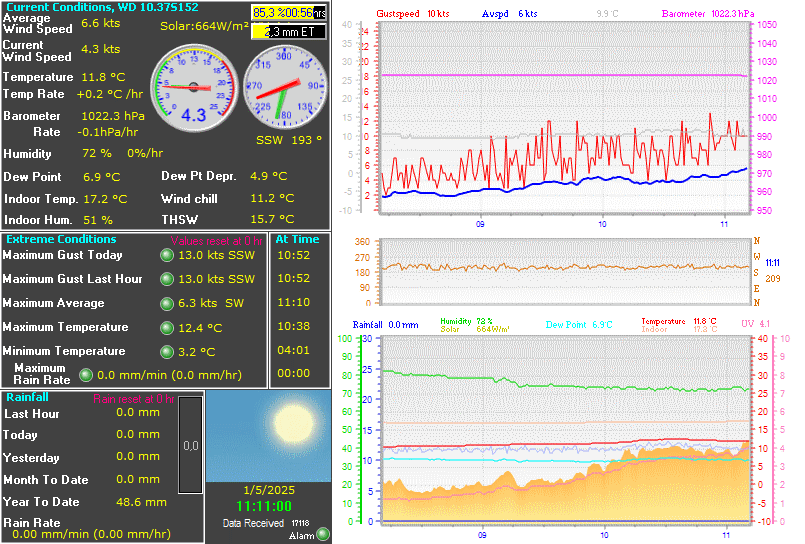The height and width of the screenshot is (544, 805).
Task: Click the Maximum Average value 6.3 kts SW
Action: click(211, 303)
